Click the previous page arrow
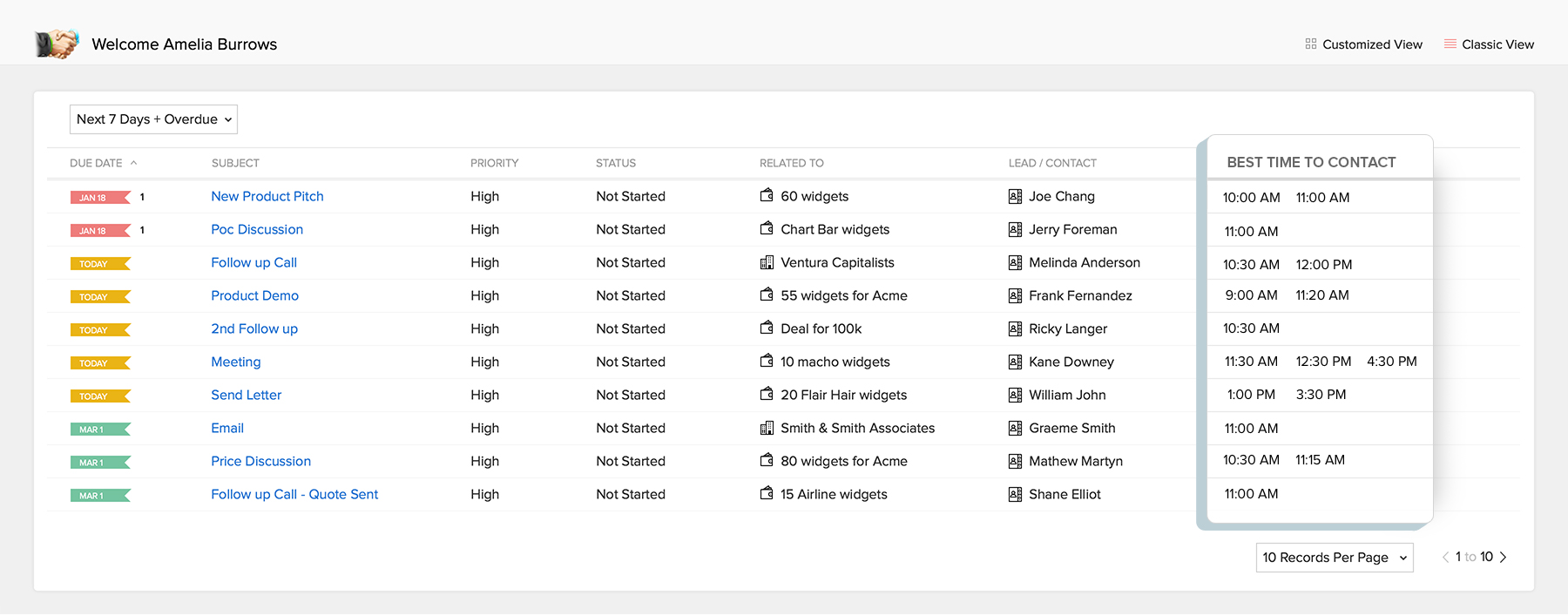1568x616 pixels. point(1445,557)
